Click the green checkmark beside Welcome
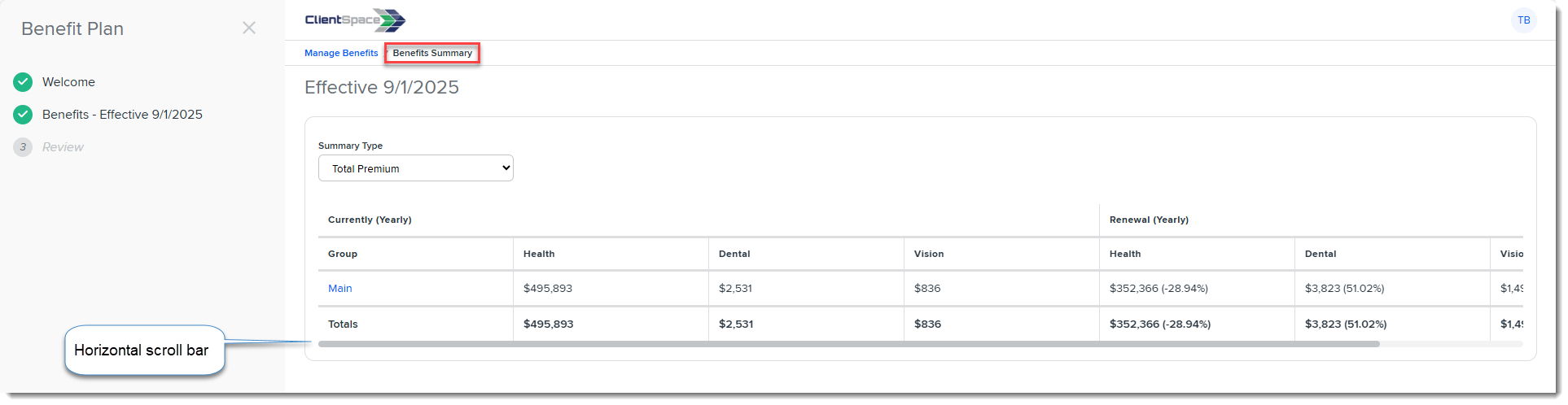The height and width of the screenshot is (405, 1568). 23,82
